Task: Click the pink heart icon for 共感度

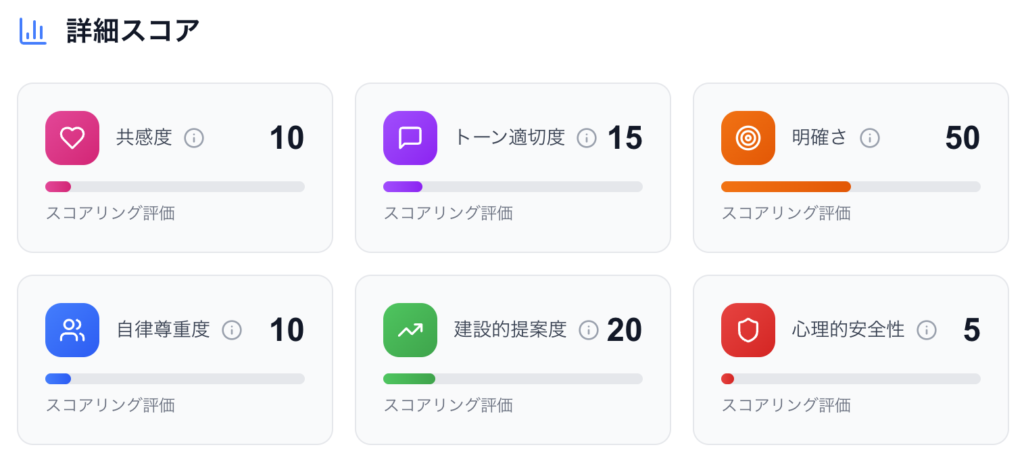Action: point(72,138)
